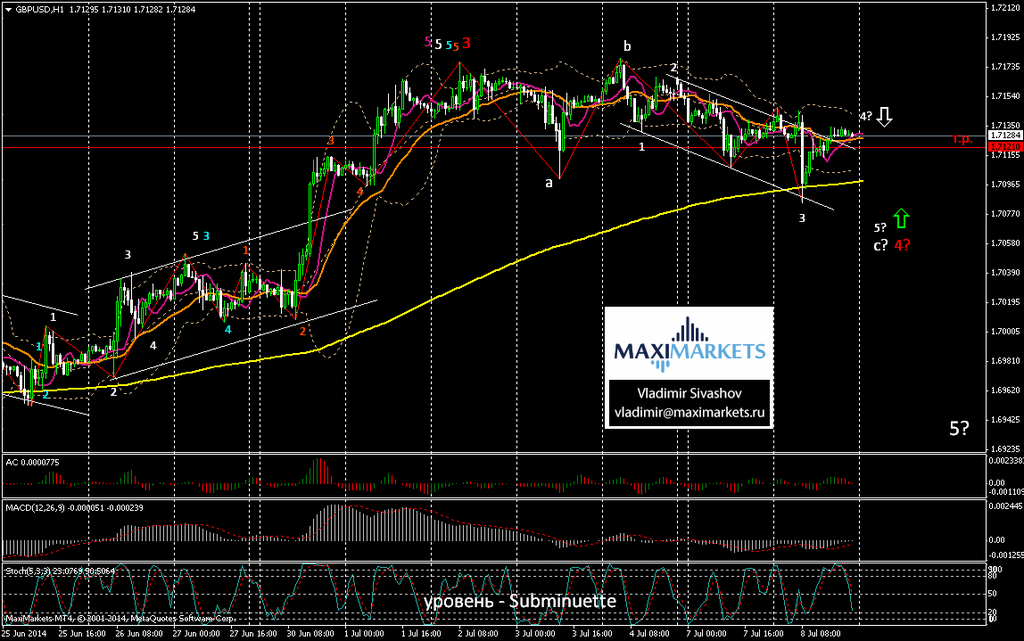This screenshot has height=641, width=1024.
Task: Click the 1.70580 price scale value
Action: (x=1006, y=243)
